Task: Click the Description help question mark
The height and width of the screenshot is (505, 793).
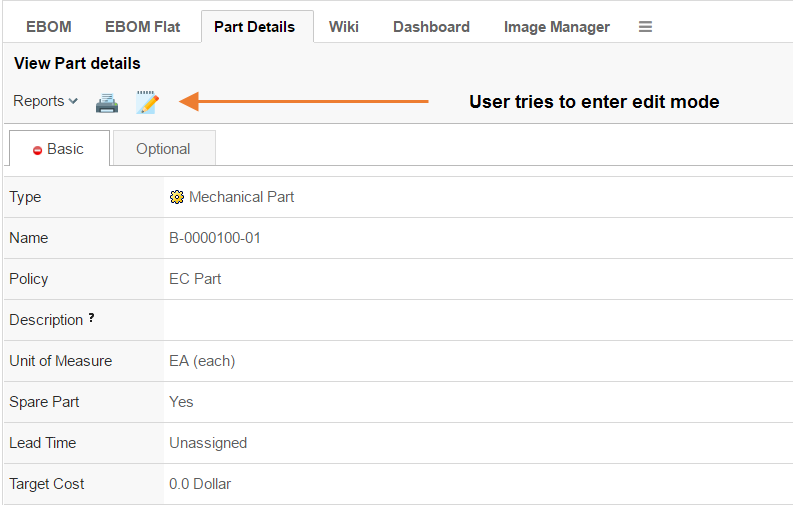Action: (91, 319)
